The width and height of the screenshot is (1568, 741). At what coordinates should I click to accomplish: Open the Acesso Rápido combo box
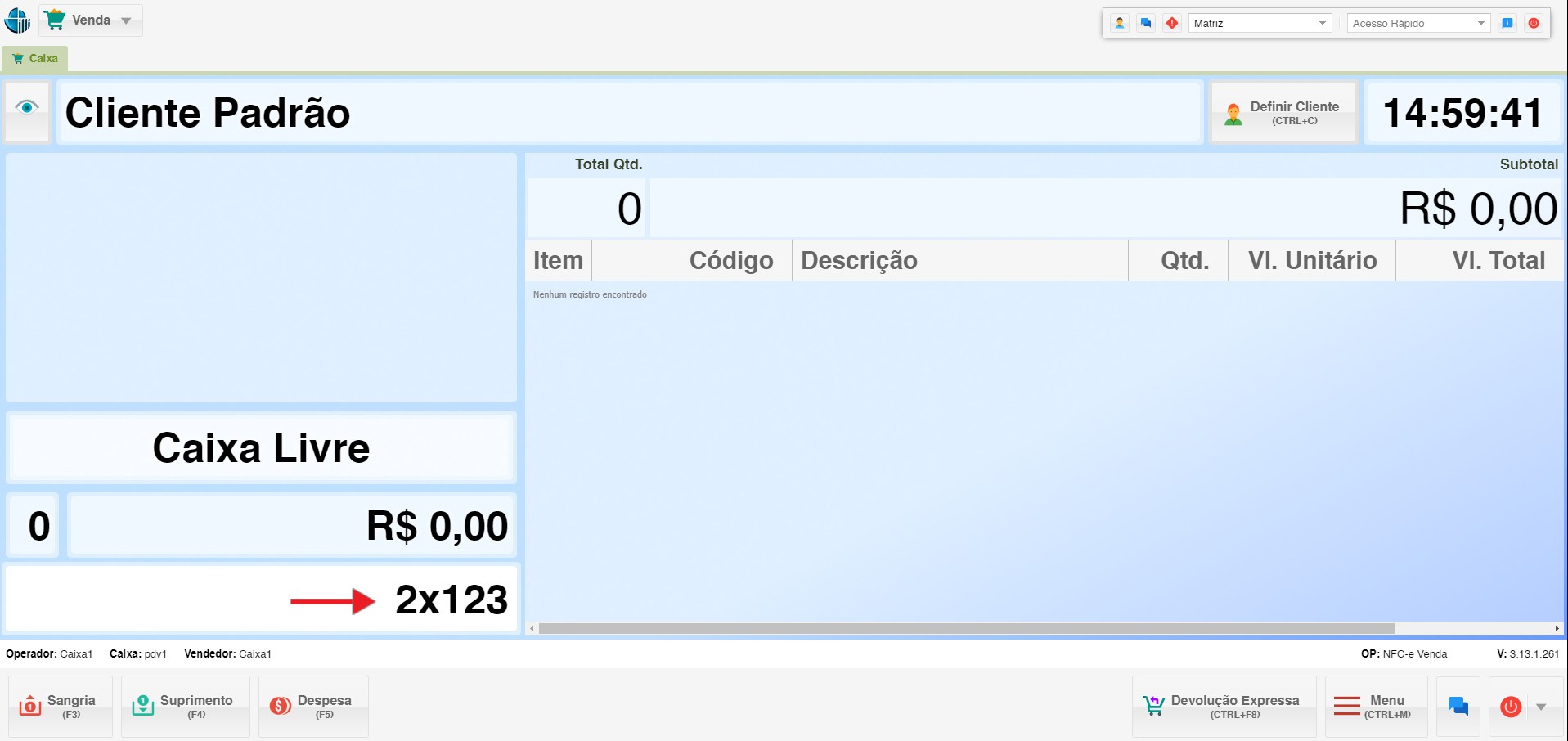1418,23
